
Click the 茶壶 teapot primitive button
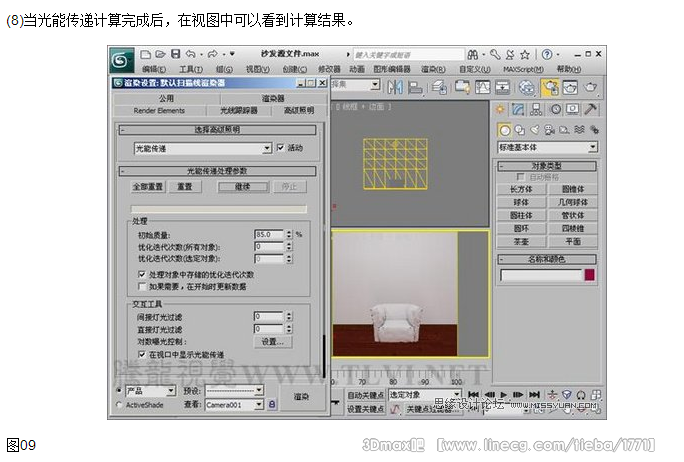(x=521, y=242)
